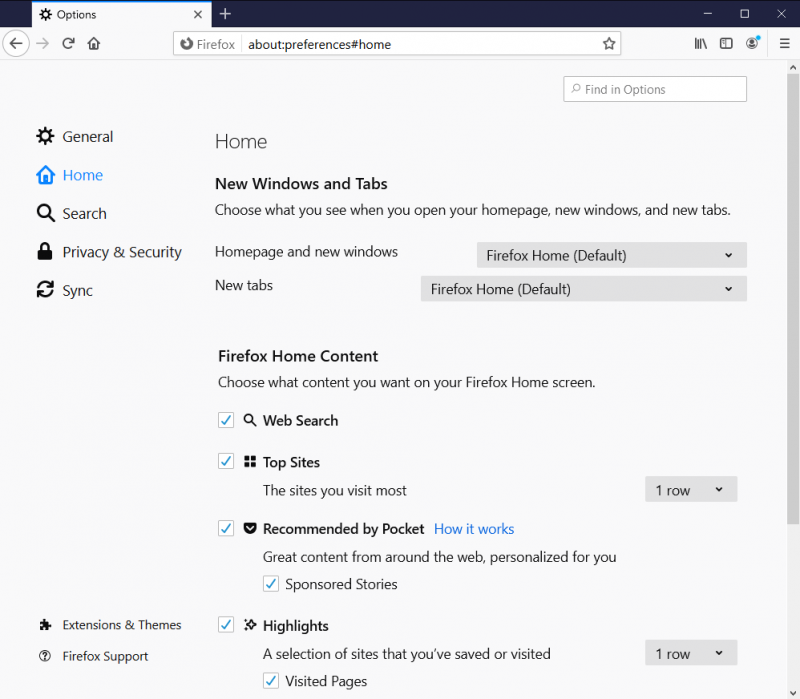
Task: Open the hamburger application menu
Action: 785,44
